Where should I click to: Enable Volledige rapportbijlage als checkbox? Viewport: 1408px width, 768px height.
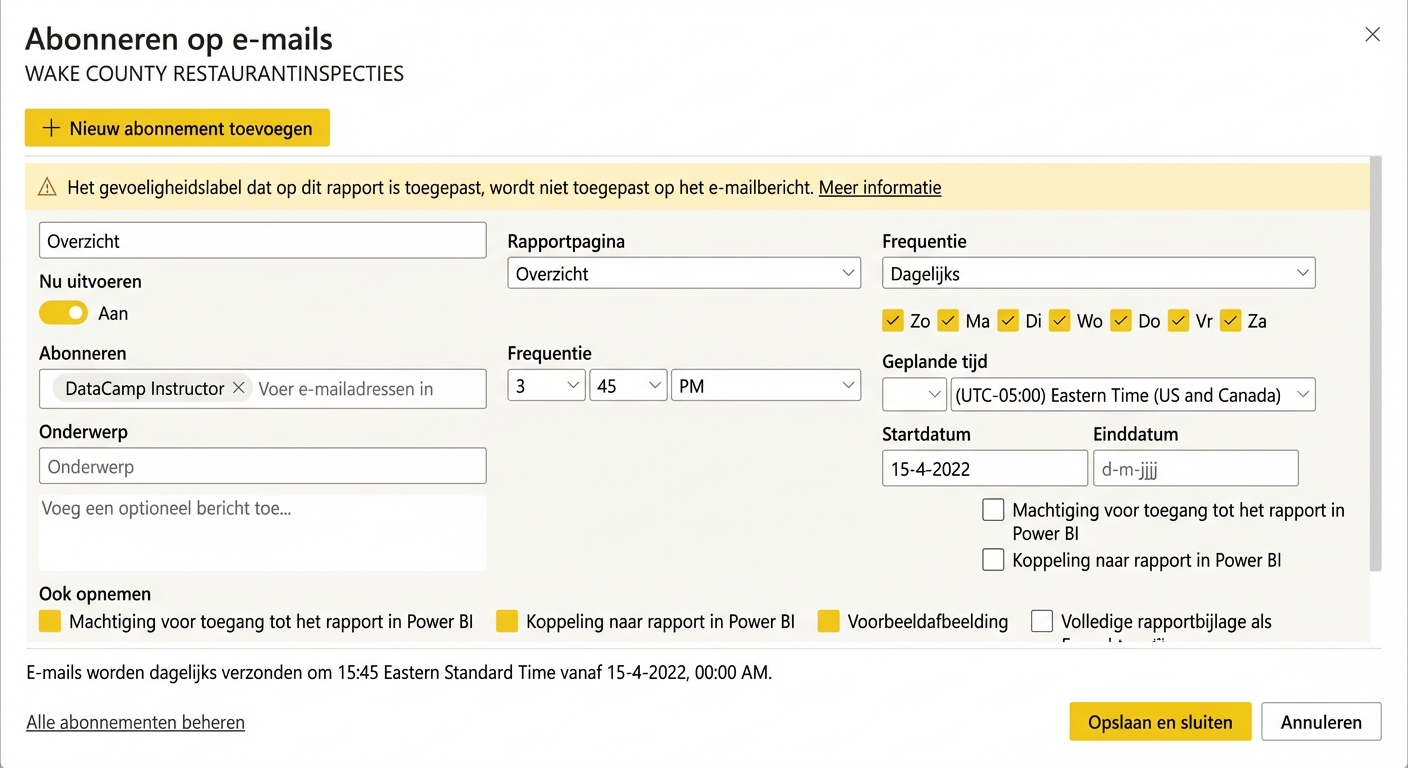tap(1042, 621)
